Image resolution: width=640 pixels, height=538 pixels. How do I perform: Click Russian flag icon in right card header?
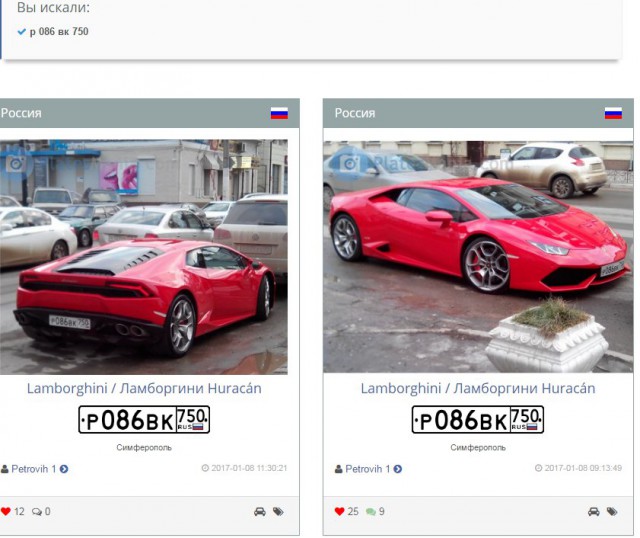point(613,113)
